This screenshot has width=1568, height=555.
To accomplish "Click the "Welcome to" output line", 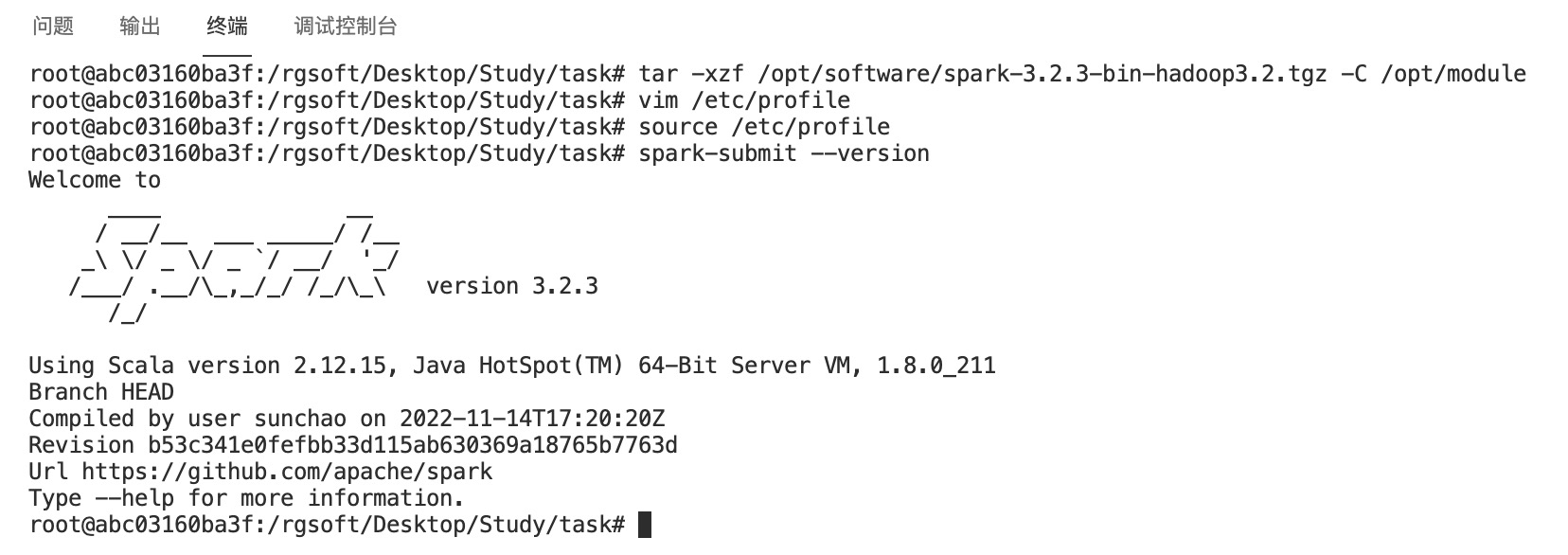I will click(95, 180).
